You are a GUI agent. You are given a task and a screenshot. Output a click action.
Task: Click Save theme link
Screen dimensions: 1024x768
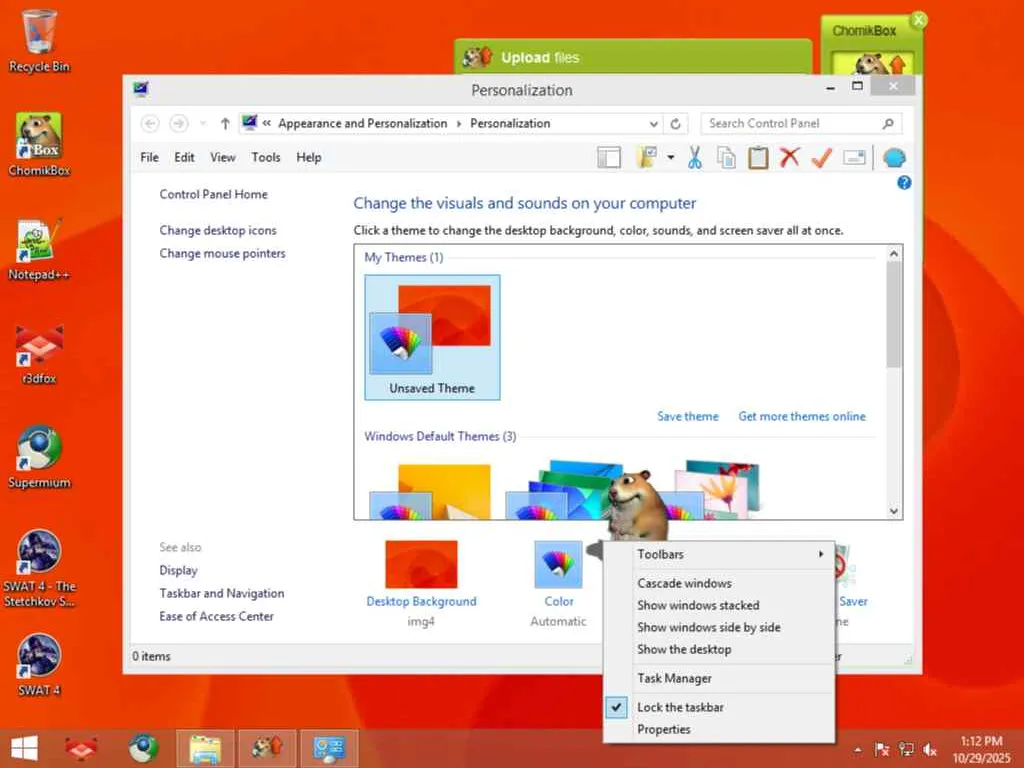[688, 417]
